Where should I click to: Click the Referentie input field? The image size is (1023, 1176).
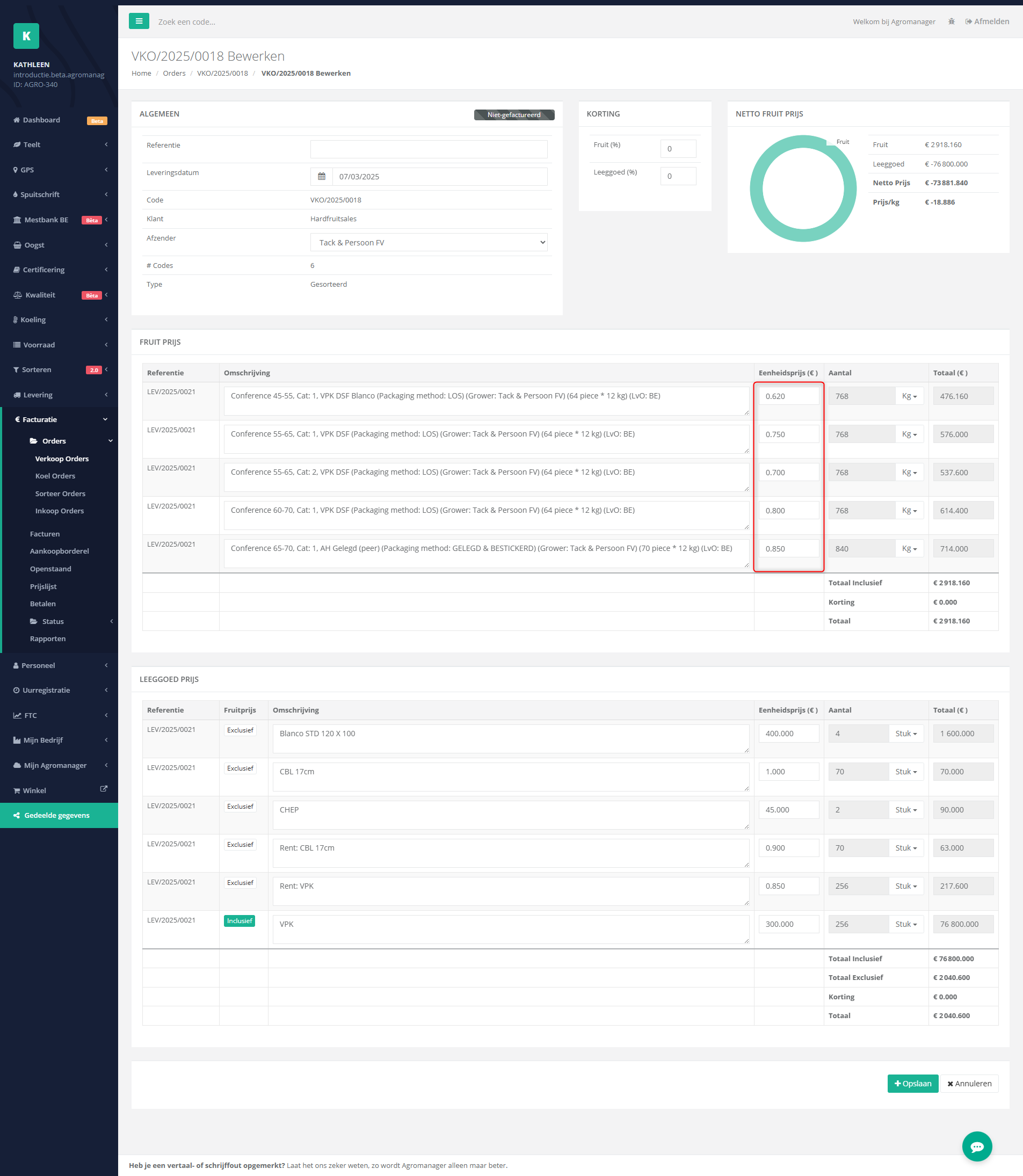coord(429,149)
